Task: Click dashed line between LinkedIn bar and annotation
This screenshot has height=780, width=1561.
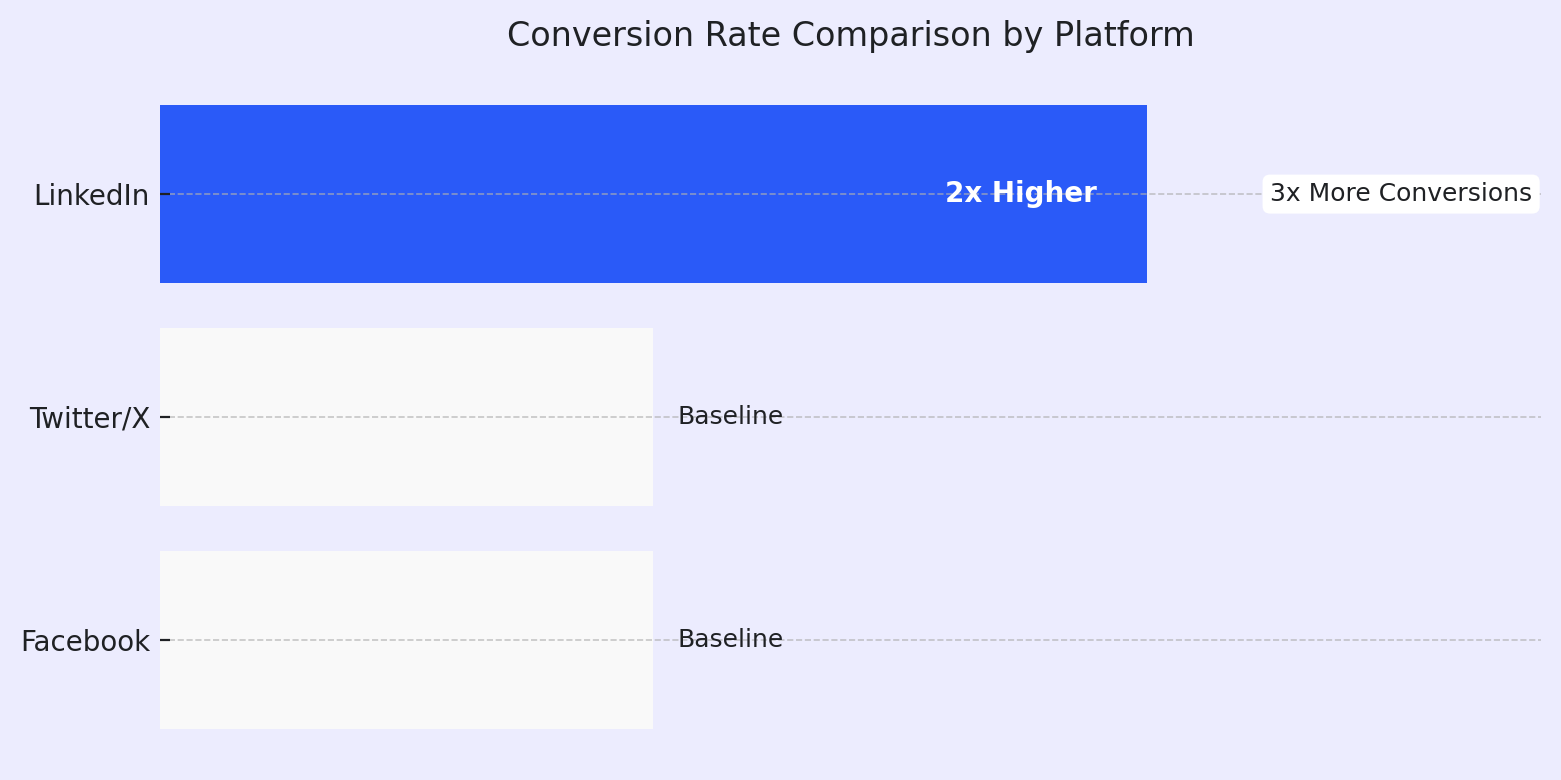Action: pyautogui.click(x=1205, y=194)
